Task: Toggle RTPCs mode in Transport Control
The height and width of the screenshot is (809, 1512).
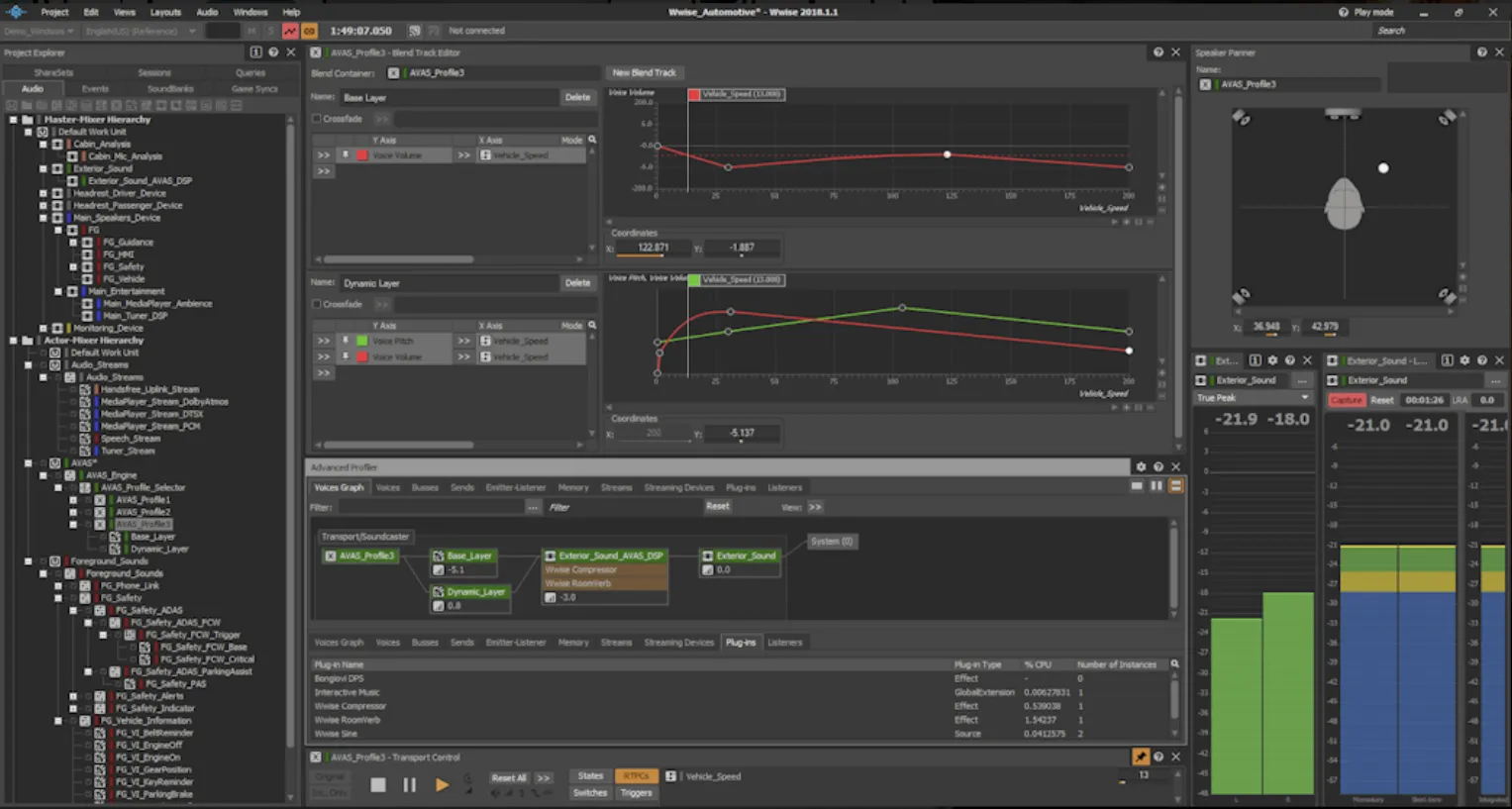Action: pyautogui.click(x=636, y=776)
